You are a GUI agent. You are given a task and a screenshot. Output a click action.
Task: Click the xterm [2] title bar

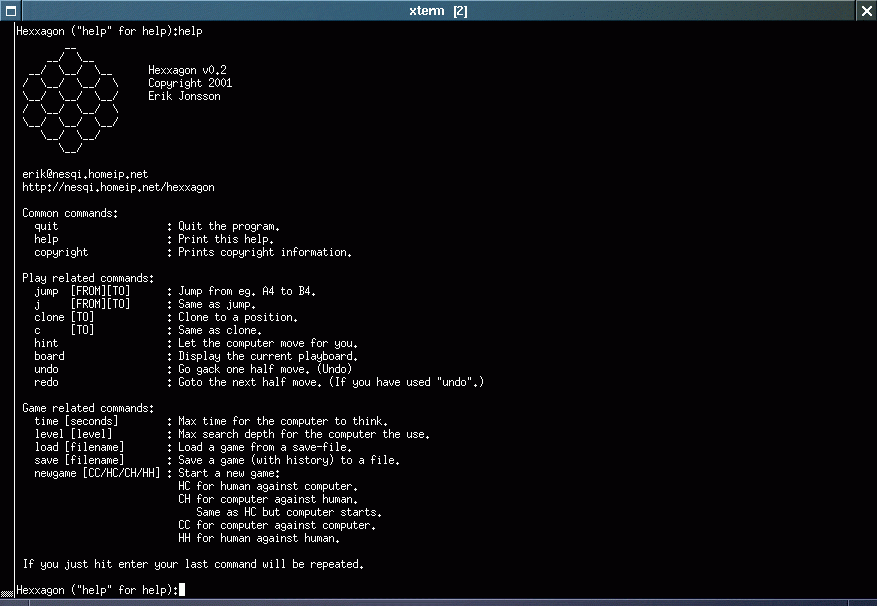pyautogui.click(x=438, y=11)
